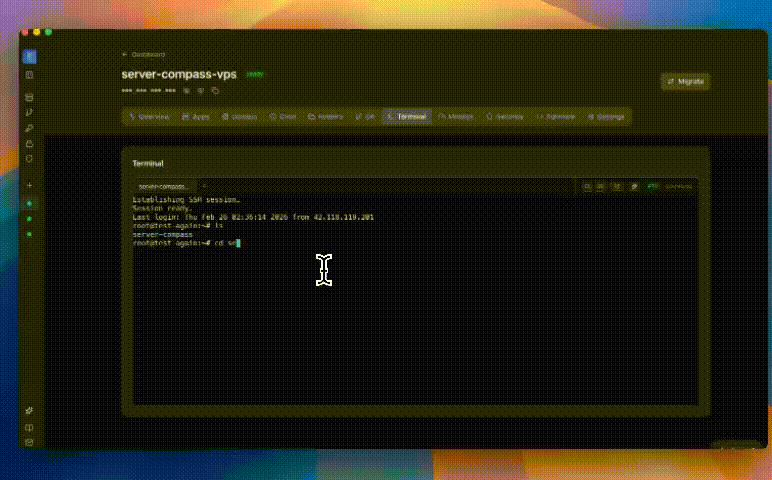Select the highlighted blue icon atop sidebar
The height and width of the screenshot is (480, 772).
(x=29, y=56)
